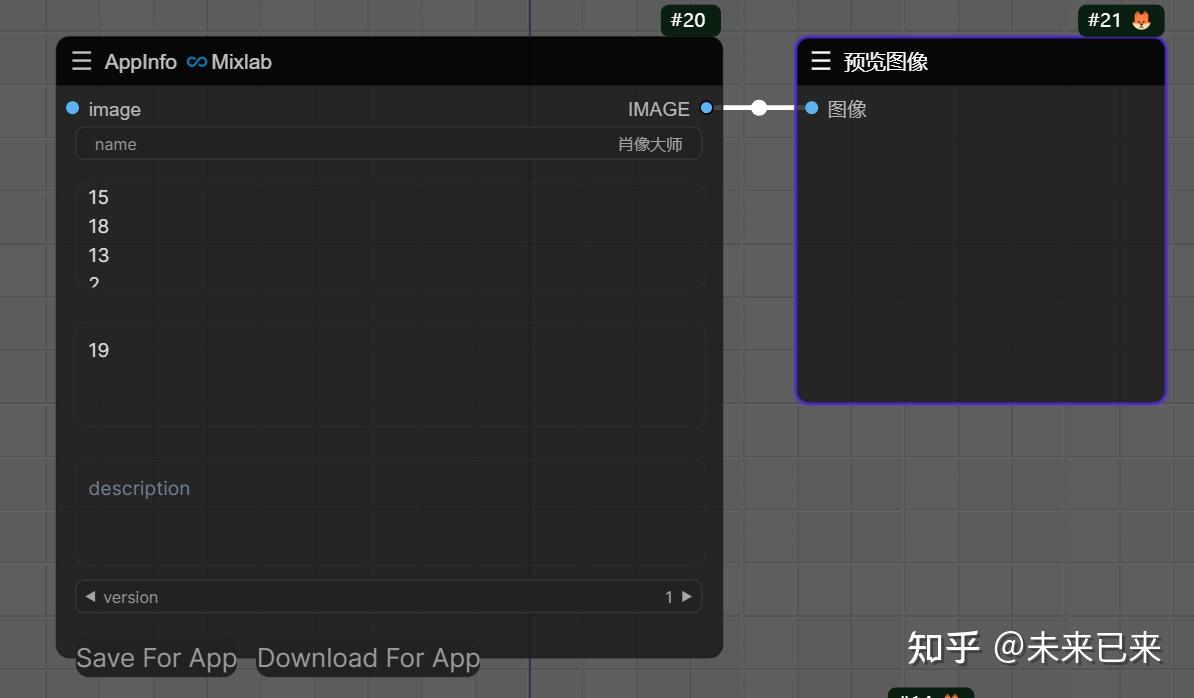Click the Mixlab infinity logo icon

[x=196, y=62]
